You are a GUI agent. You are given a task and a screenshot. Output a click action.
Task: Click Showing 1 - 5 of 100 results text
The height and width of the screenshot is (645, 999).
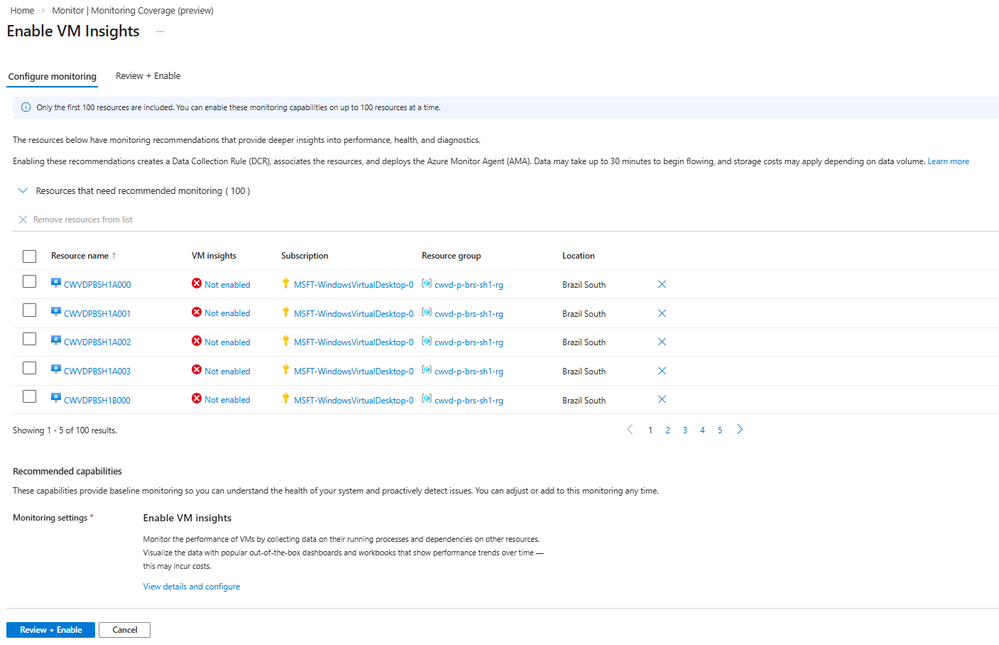click(x=65, y=430)
